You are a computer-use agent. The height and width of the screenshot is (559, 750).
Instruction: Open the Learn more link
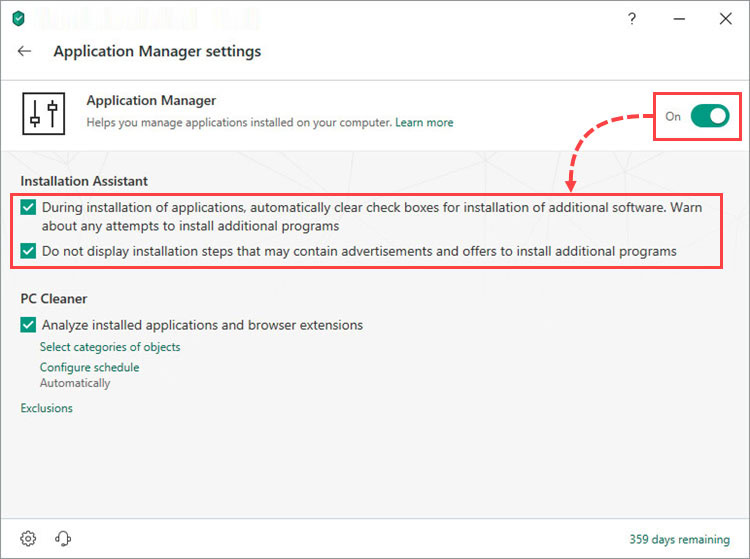click(x=424, y=122)
